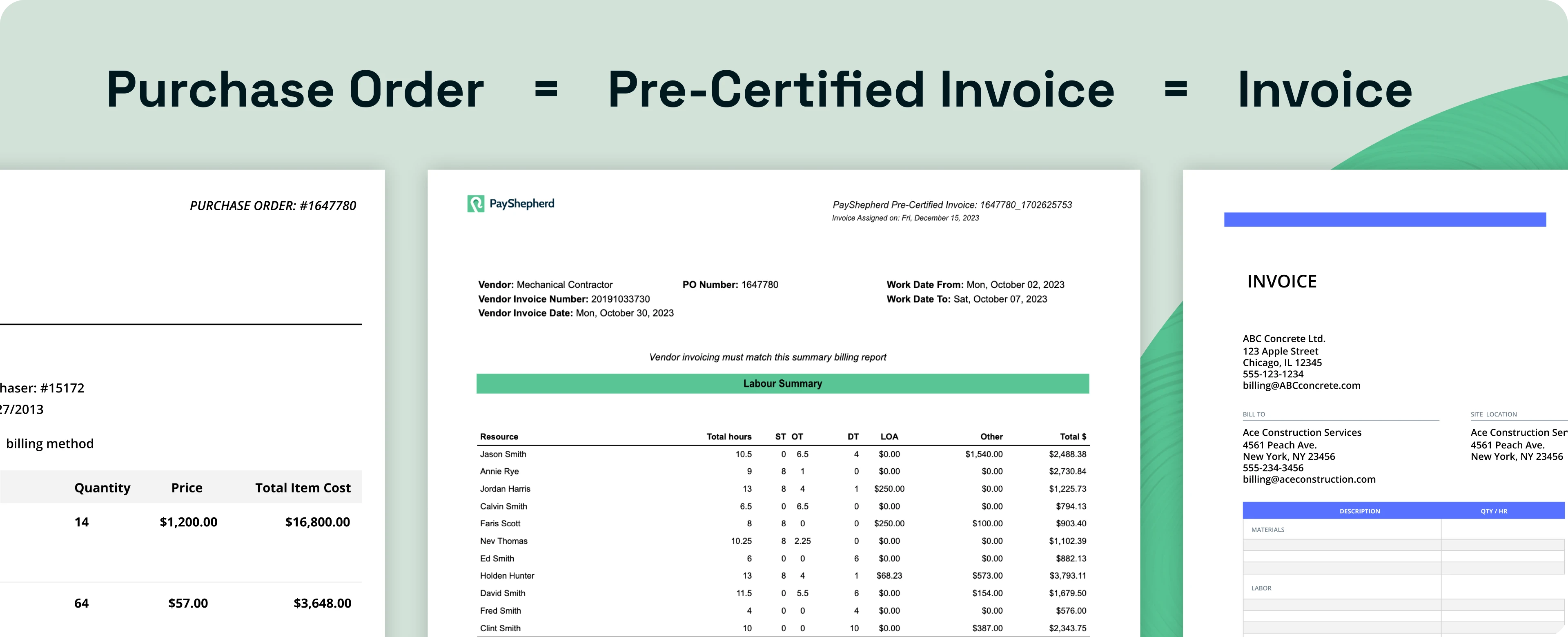Click the QTY / HR column header
The width and height of the screenshot is (1568, 637).
point(1494,511)
